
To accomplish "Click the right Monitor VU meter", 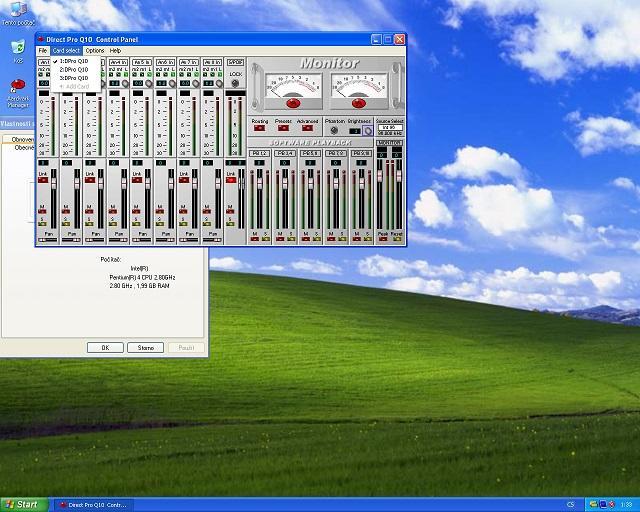I will pos(359,86).
